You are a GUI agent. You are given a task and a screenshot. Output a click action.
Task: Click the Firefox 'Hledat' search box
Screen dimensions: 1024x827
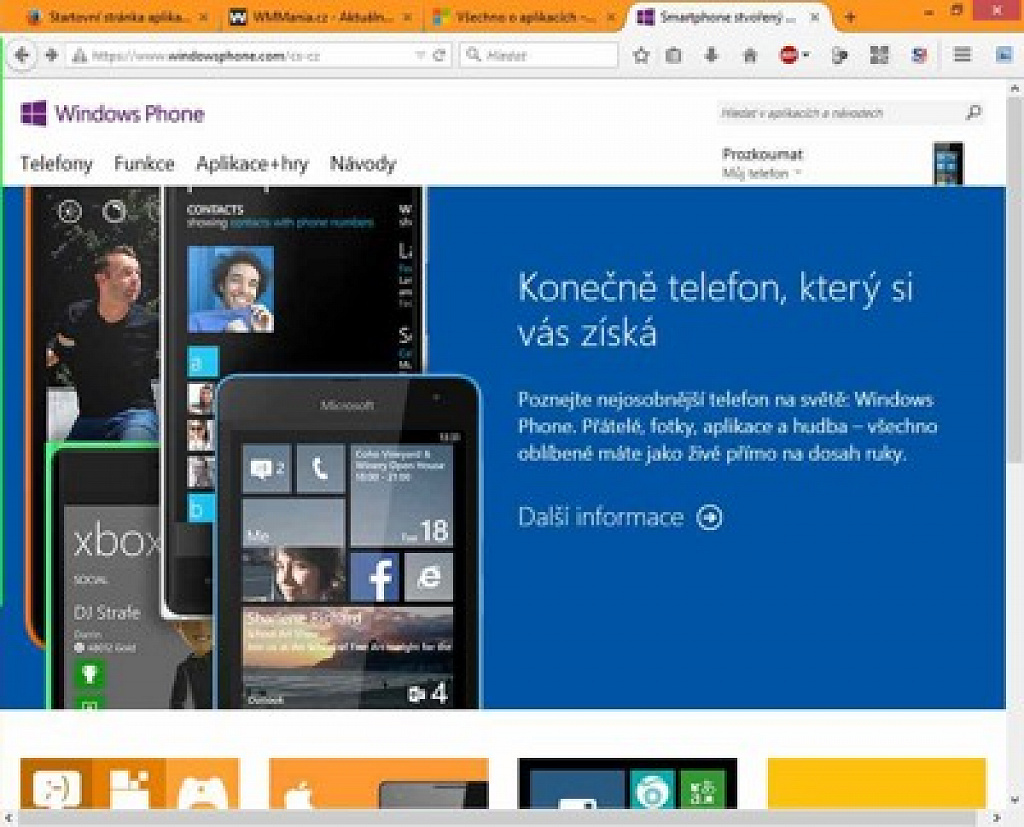click(539, 56)
